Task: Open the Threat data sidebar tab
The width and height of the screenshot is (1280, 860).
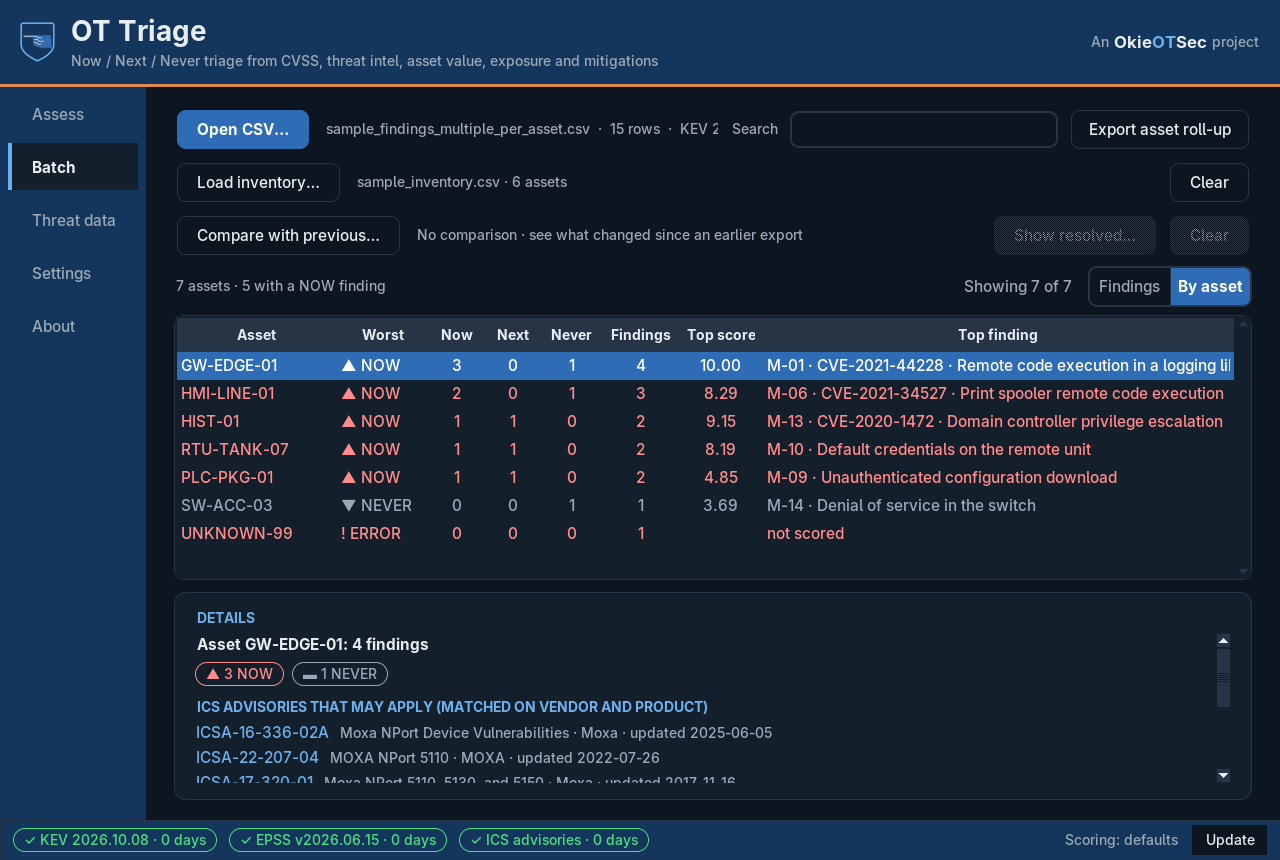Action: pos(73,220)
